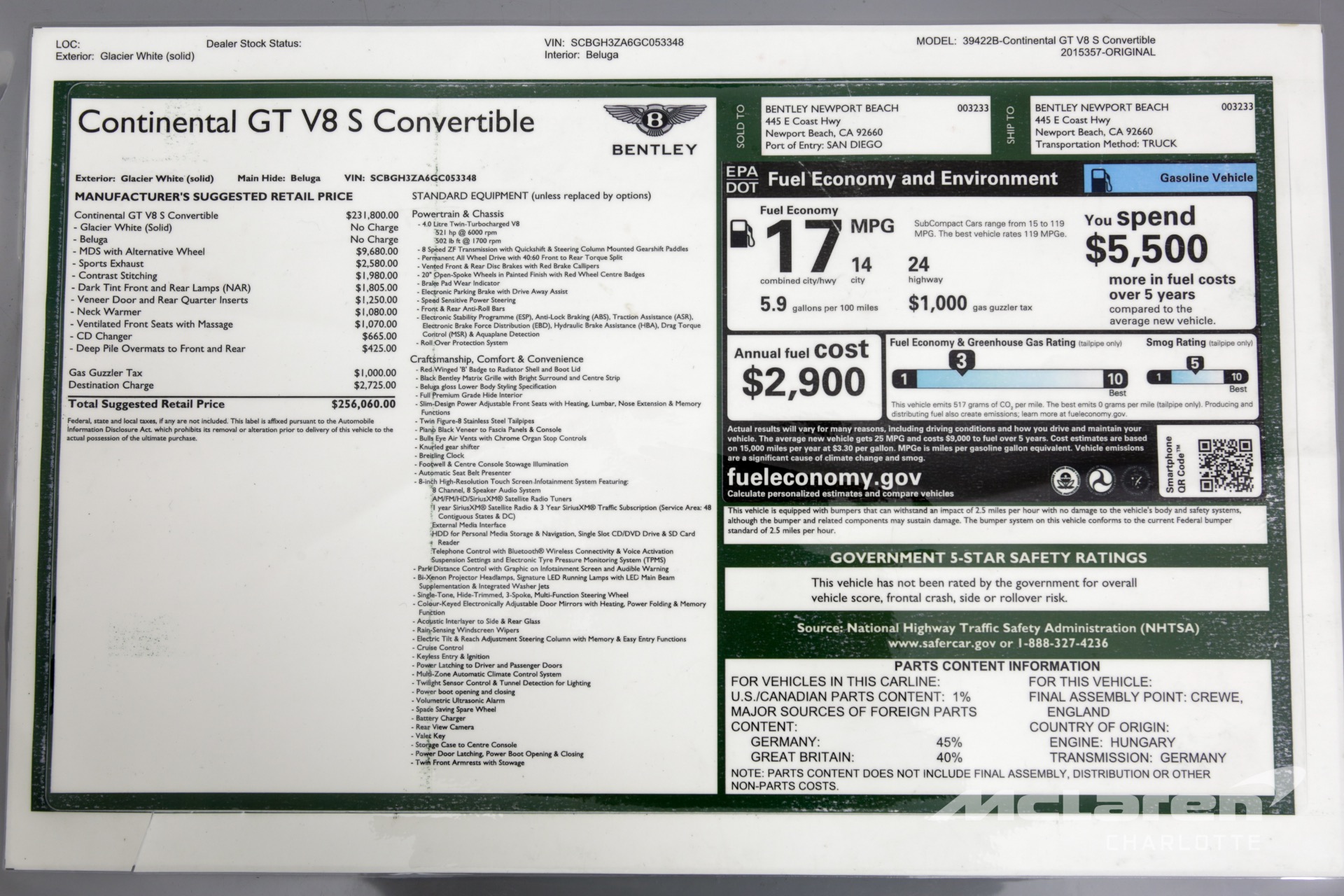1344x896 pixels.
Task: Click the $2,900 annual fuel cost
Action: 804,382
